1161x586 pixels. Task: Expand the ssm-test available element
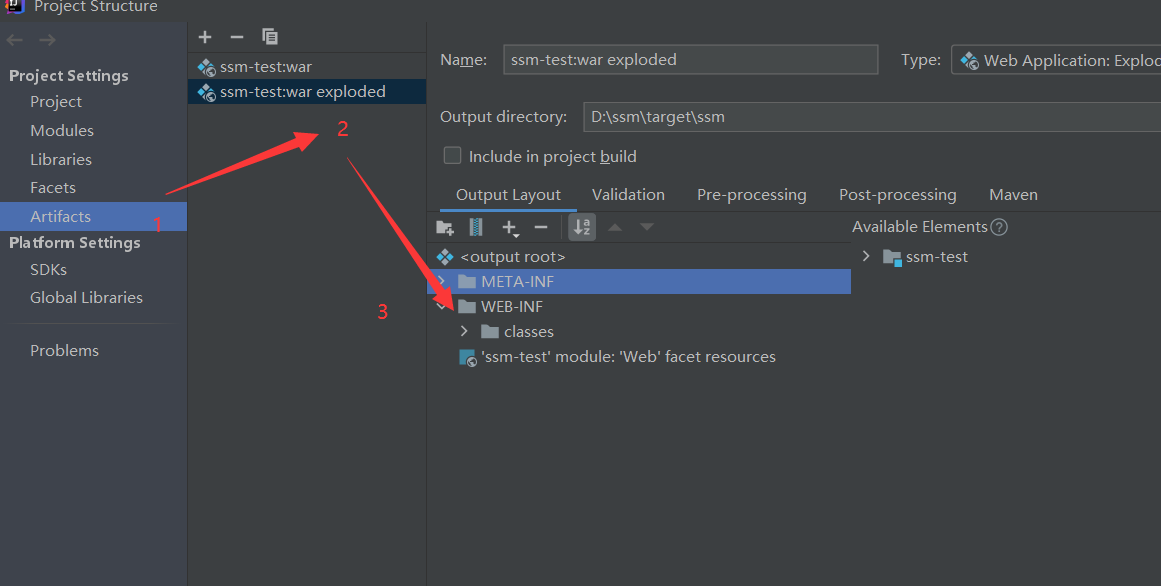tap(866, 256)
